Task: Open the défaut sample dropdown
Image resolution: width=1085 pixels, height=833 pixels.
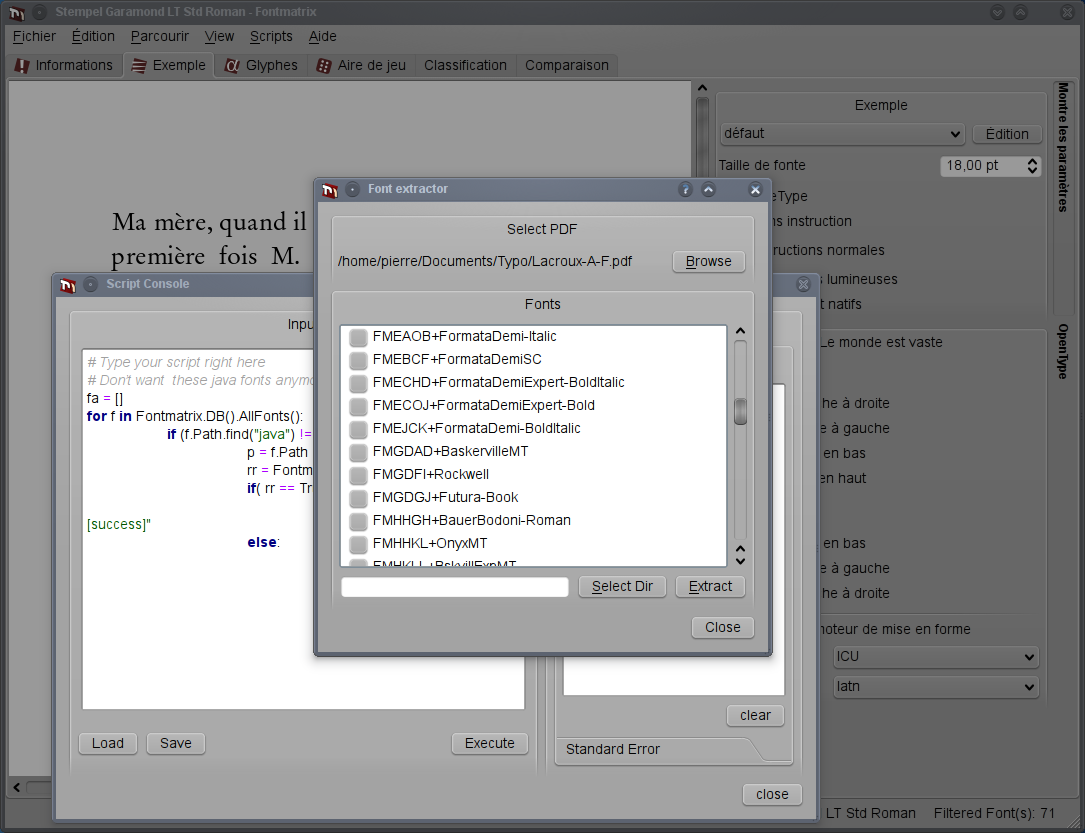Action: click(843, 134)
